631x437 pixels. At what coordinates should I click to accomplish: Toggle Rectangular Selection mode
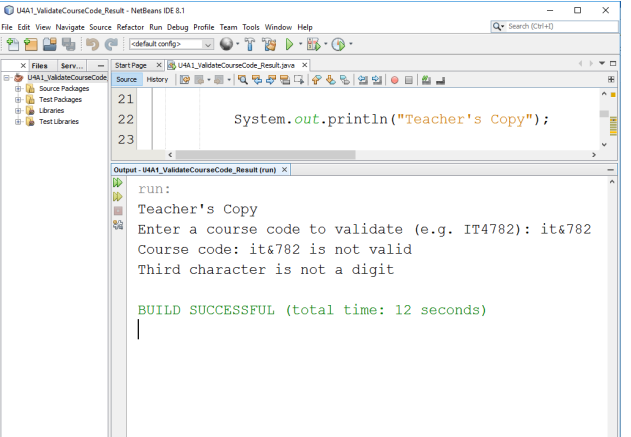[299, 80]
